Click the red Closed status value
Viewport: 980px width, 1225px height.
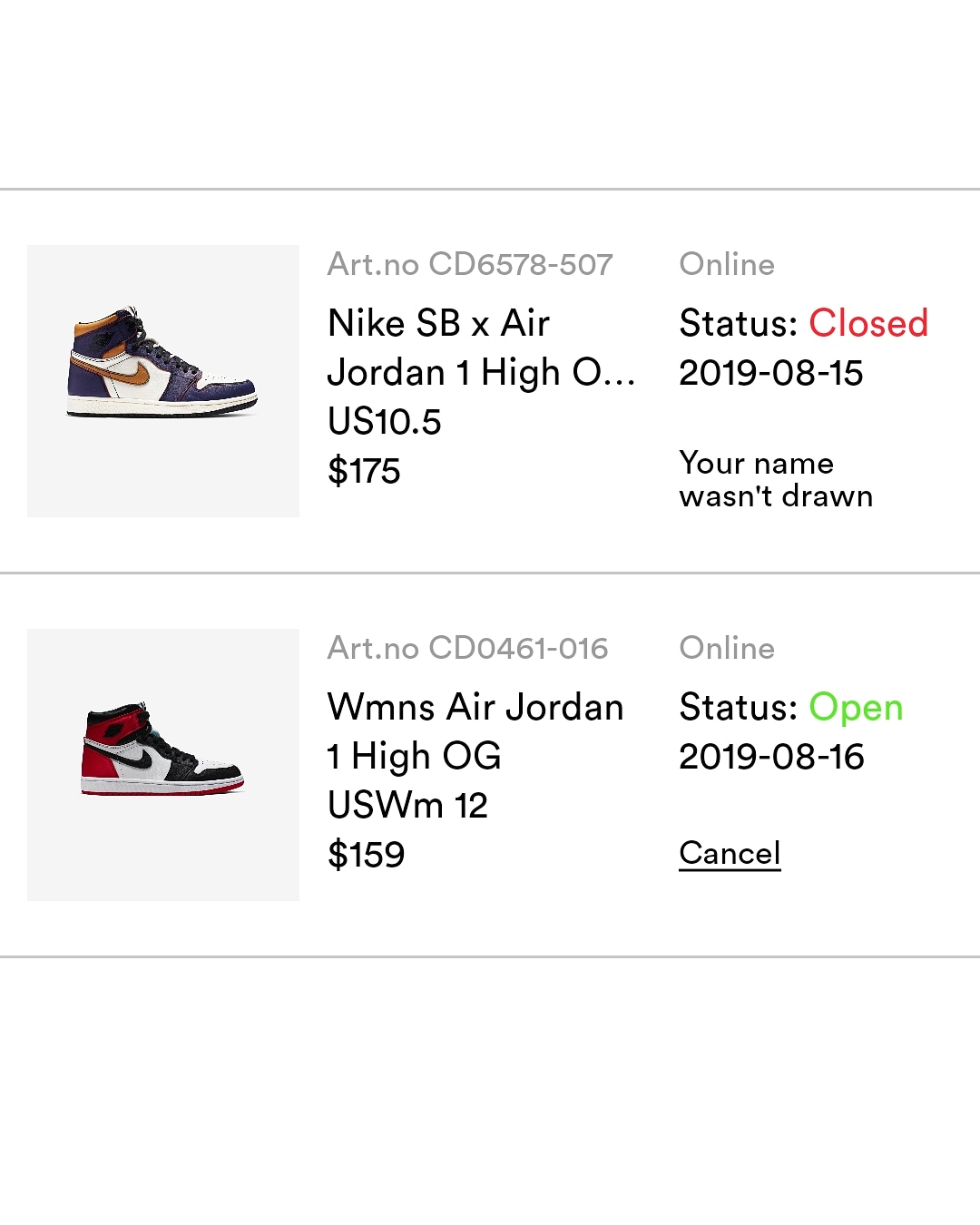pos(868,323)
